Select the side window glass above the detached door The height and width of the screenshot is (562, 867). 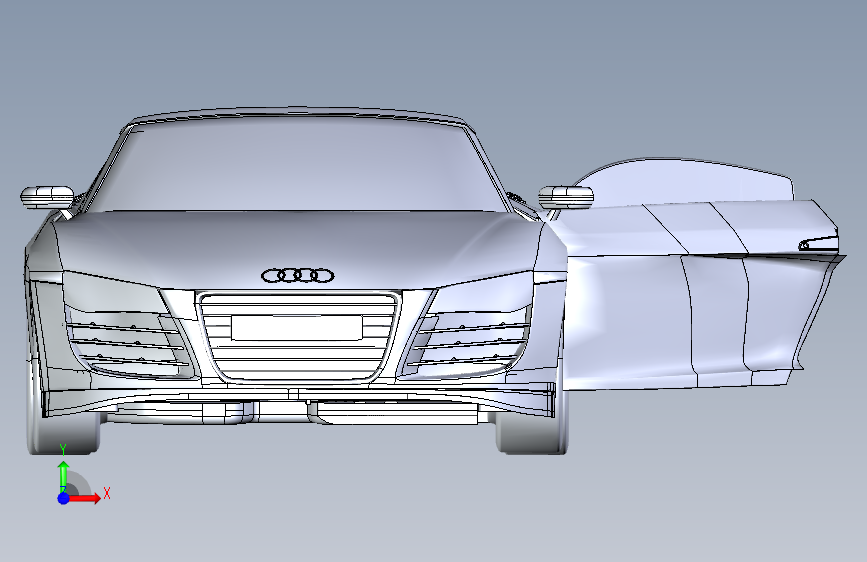(686, 183)
